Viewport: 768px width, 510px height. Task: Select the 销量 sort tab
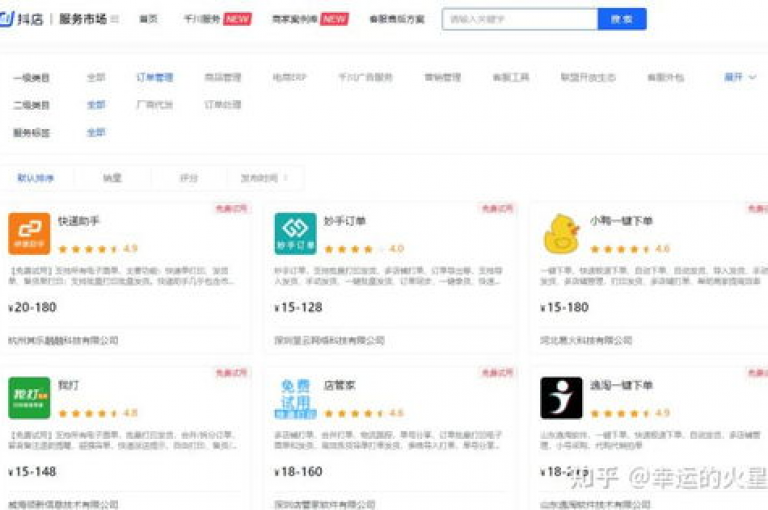pos(112,178)
